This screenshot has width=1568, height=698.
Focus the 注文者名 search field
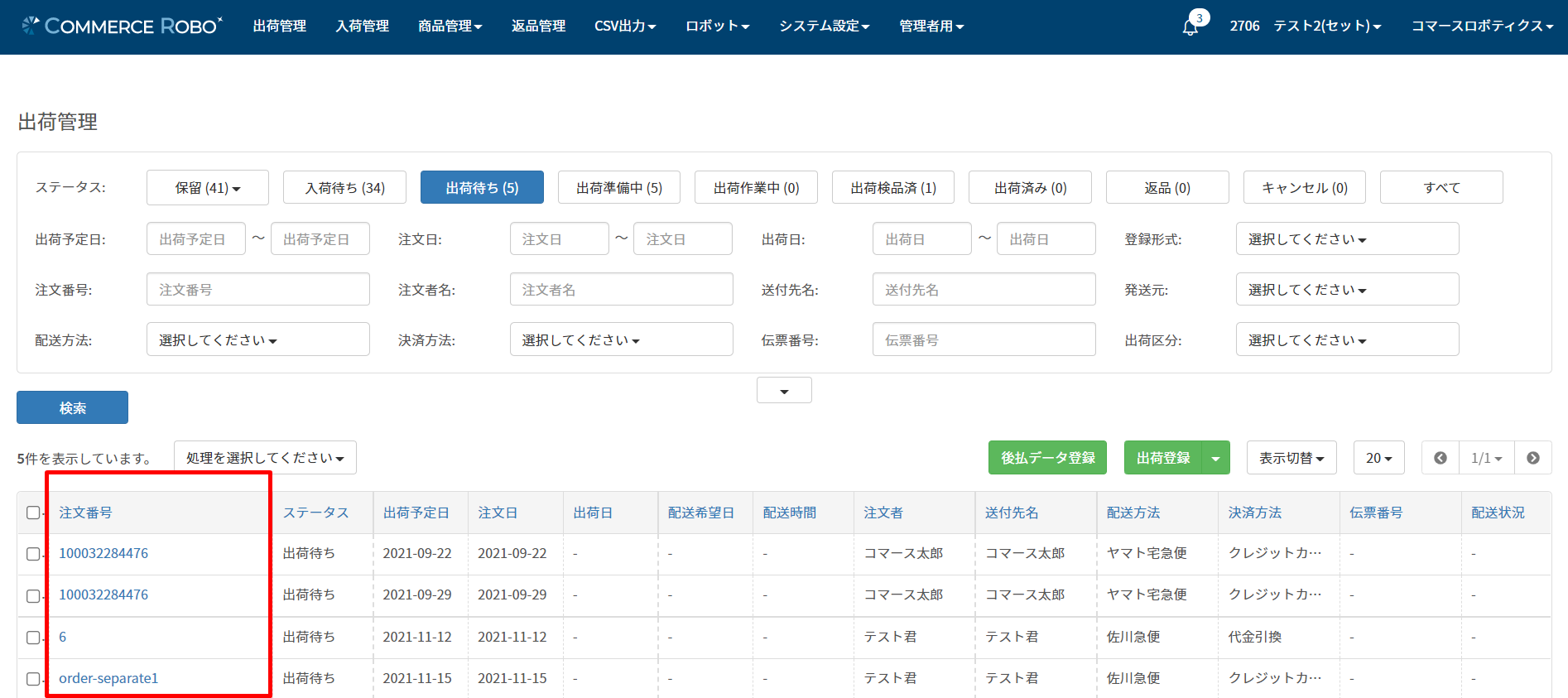click(x=621, y=289)
